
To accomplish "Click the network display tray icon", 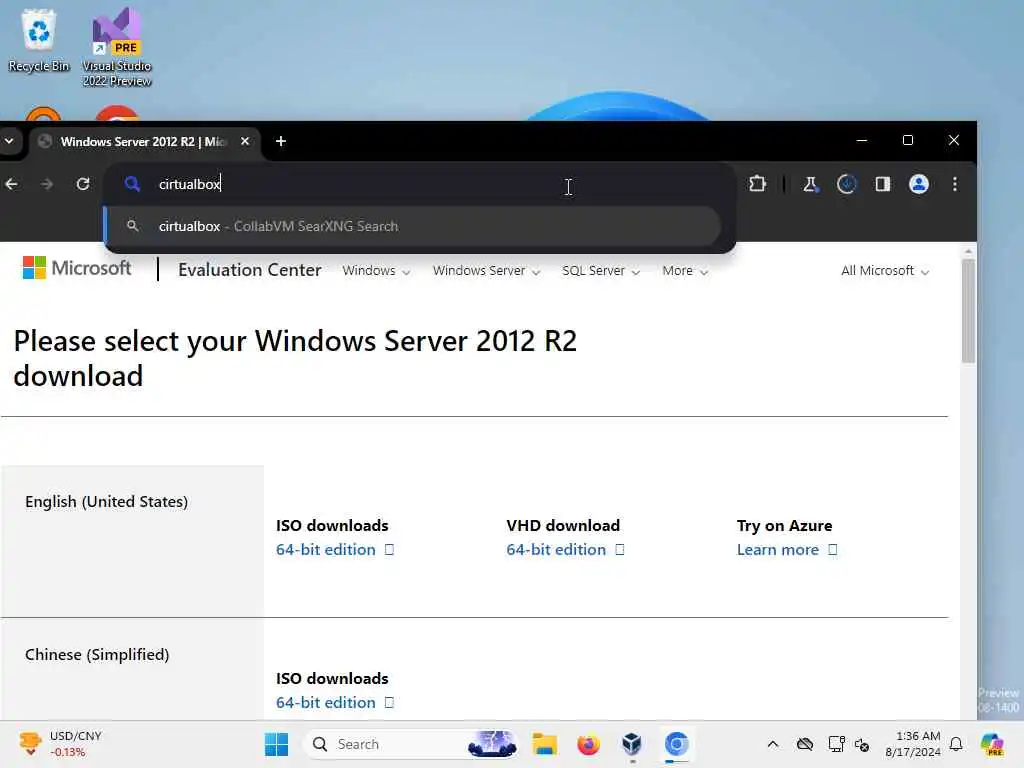I will coord(836,744).
